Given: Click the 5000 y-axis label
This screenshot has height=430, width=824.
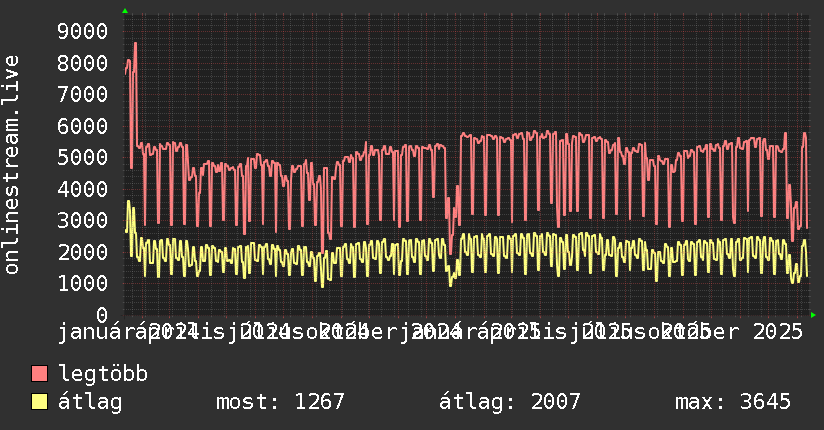Looking at the screenshot, I should click(x=83, y=157).
